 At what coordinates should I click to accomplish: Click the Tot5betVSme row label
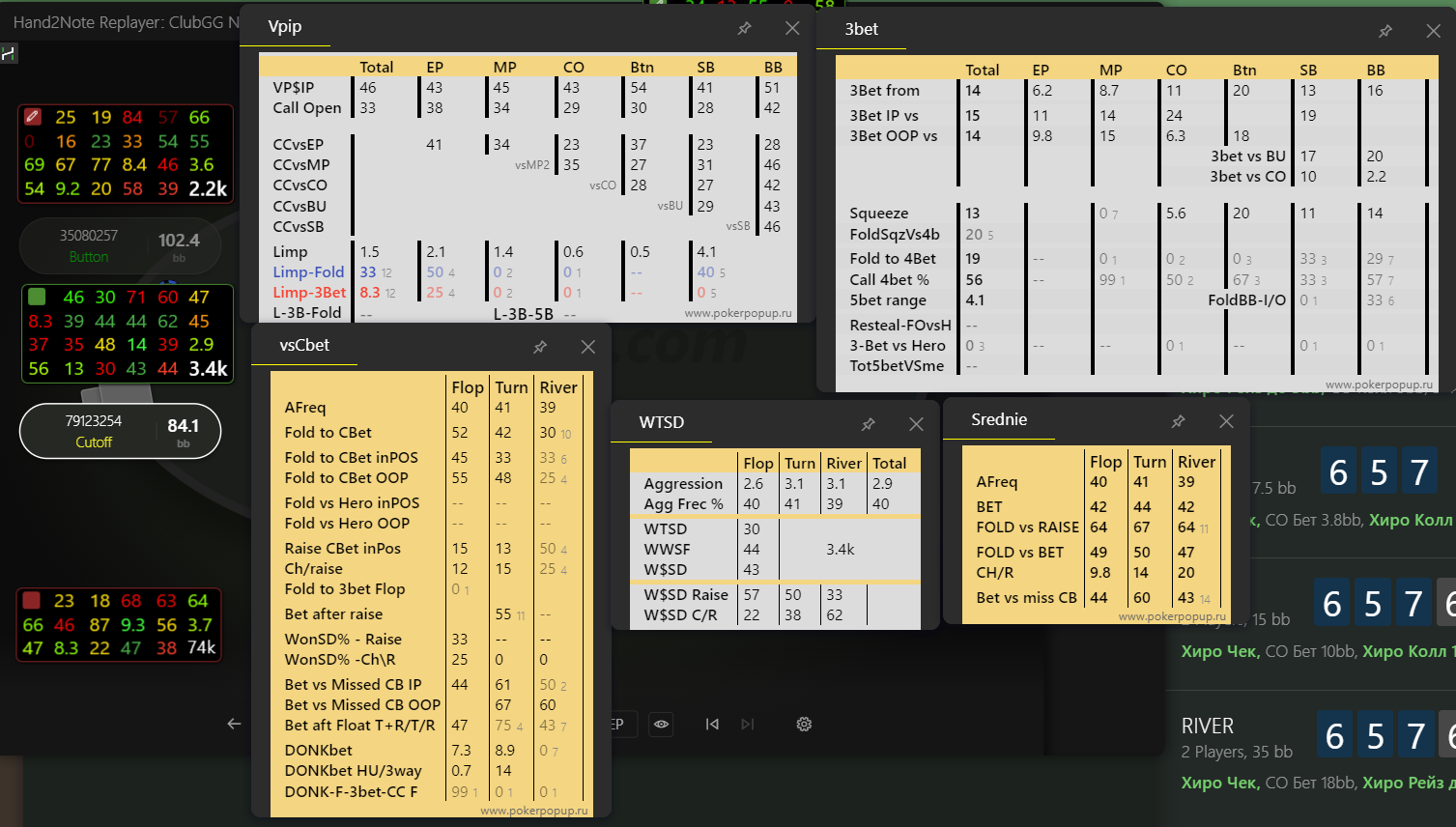coord(897,366)
